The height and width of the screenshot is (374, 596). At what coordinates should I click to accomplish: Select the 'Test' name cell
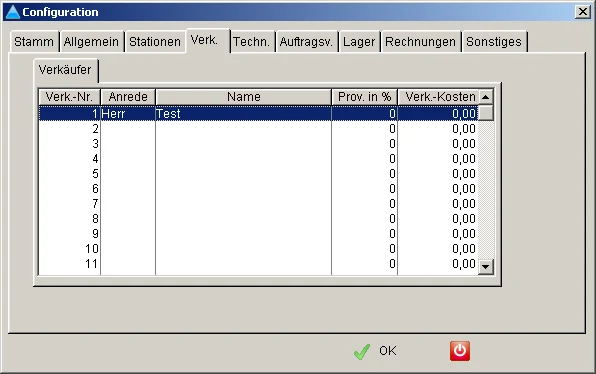244,114
